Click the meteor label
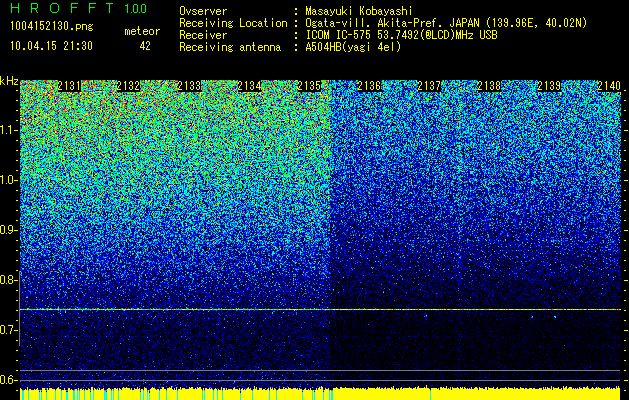Screen dimensions: 629x400 (x=142, y=31)
